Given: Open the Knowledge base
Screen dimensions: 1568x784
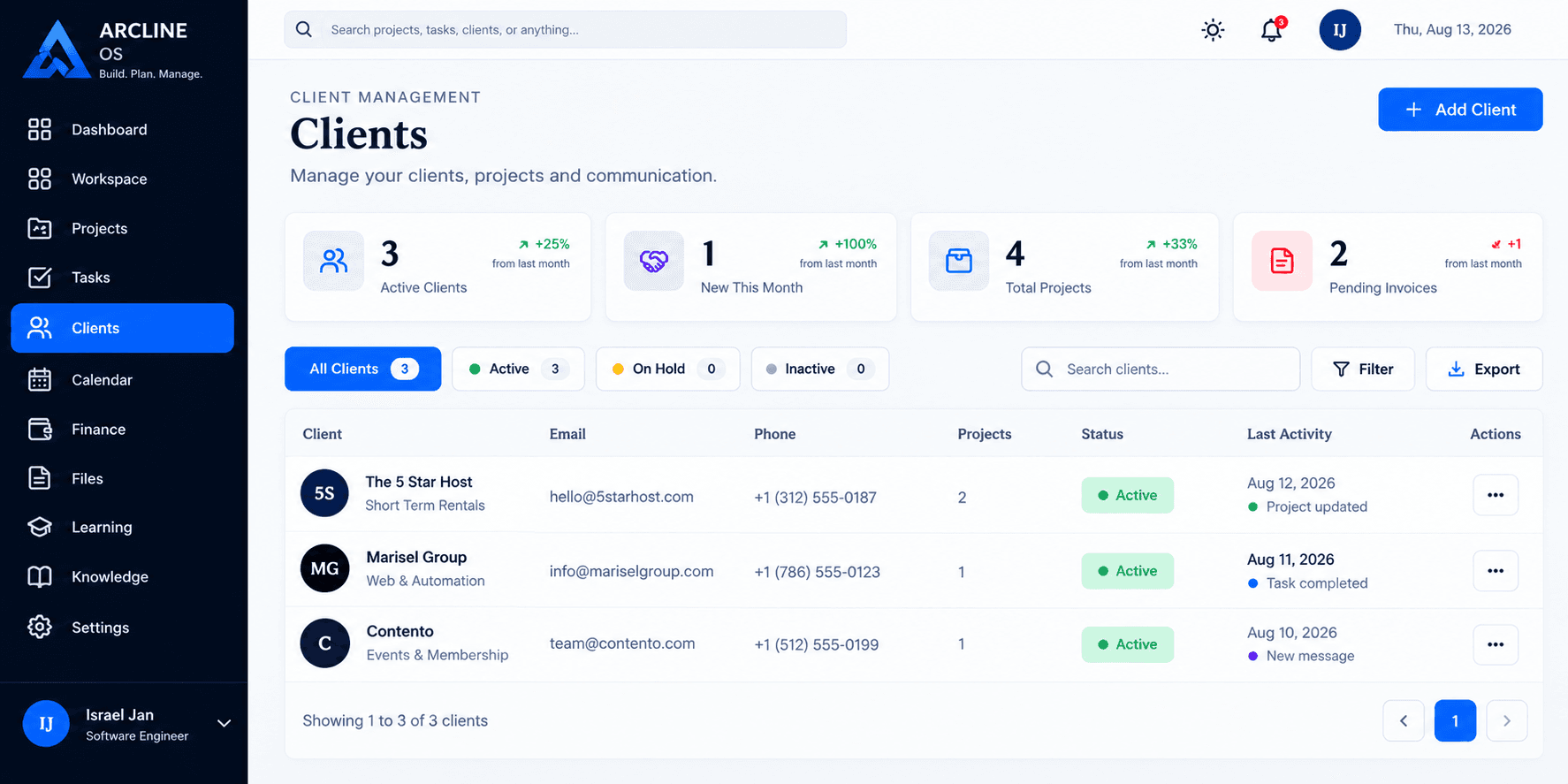Looking at the screenshot, I should pos(122,577).
